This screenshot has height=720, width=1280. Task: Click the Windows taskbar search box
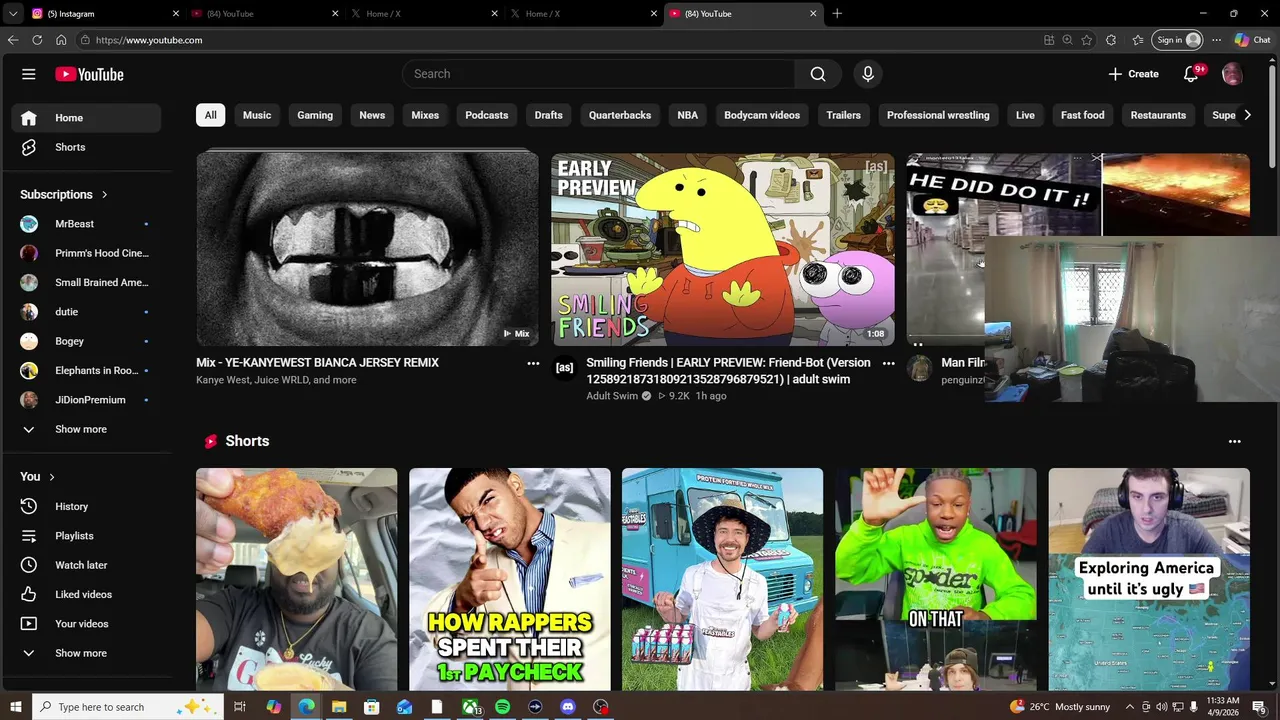click(x=126, y=707)
